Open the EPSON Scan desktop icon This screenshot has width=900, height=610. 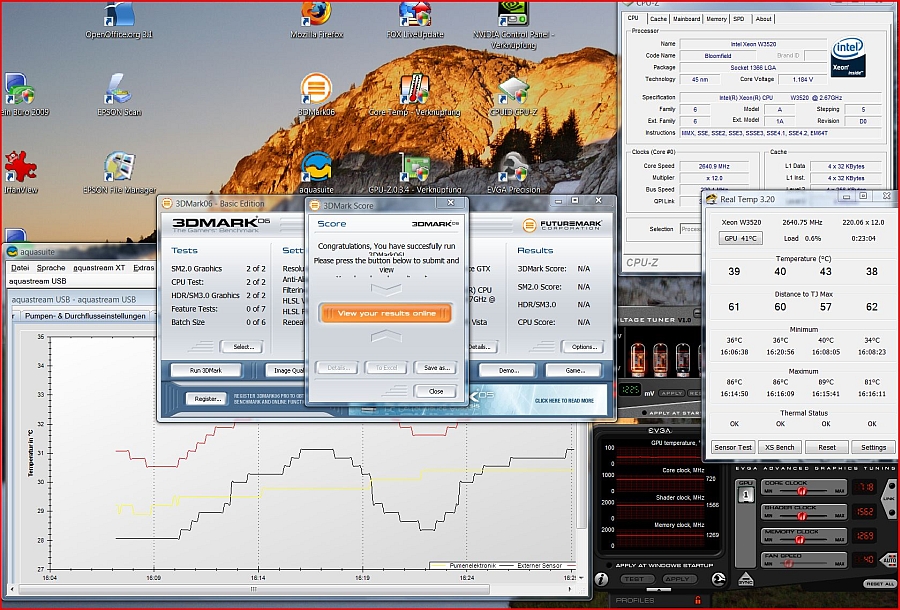[x=119, y=95]
